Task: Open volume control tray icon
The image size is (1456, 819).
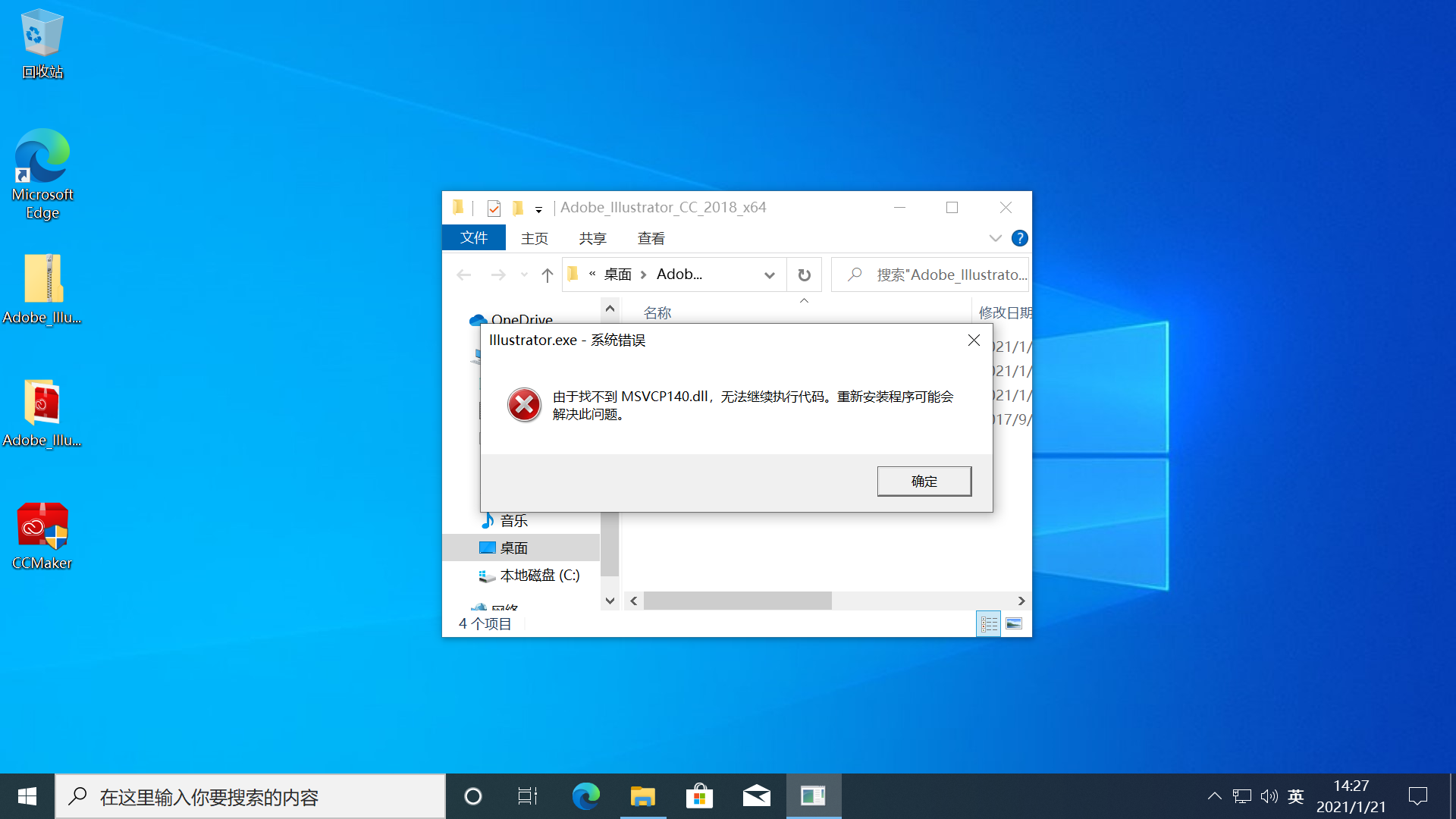Action: click(x=1269, y=796)
